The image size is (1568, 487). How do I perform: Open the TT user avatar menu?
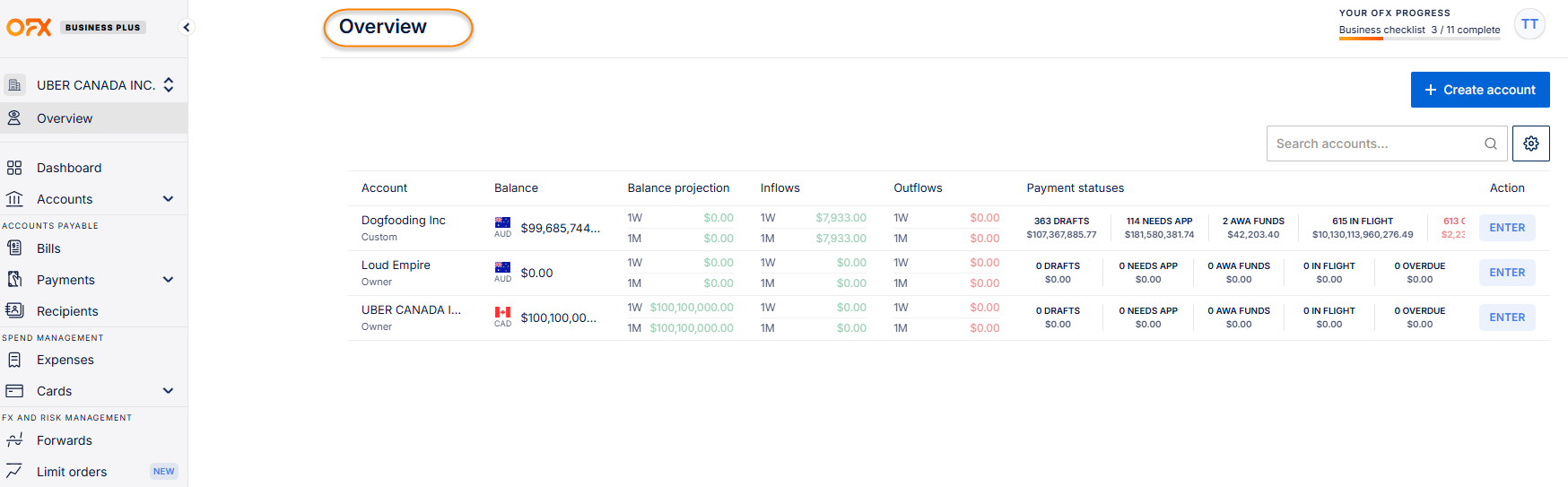click(1529, 24)
